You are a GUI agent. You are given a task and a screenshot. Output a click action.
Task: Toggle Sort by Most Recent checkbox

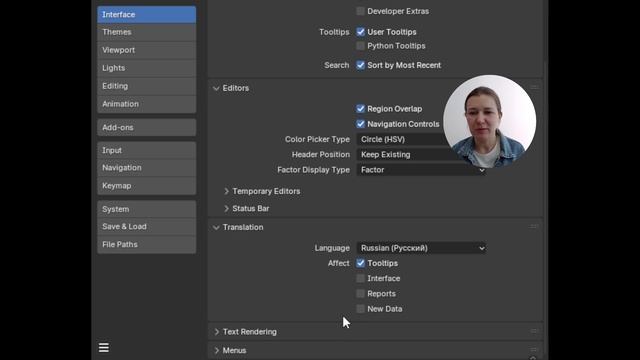[360, 65]
